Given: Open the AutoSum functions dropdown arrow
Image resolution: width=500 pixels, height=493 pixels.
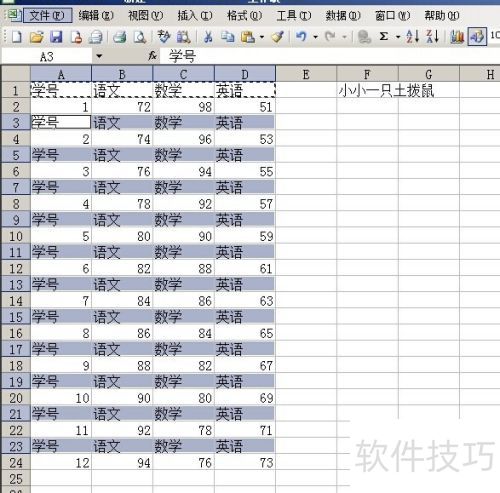Looking at the screenshot, I should coord(398,37).
